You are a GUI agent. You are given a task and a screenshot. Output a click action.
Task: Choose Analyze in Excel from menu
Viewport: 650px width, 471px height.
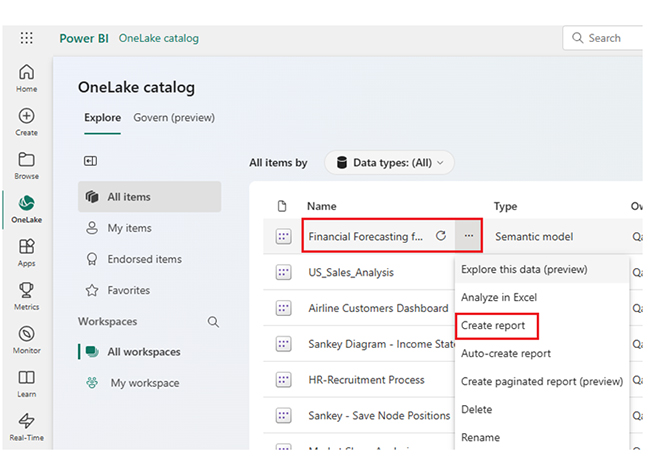(x=542, y=297)
